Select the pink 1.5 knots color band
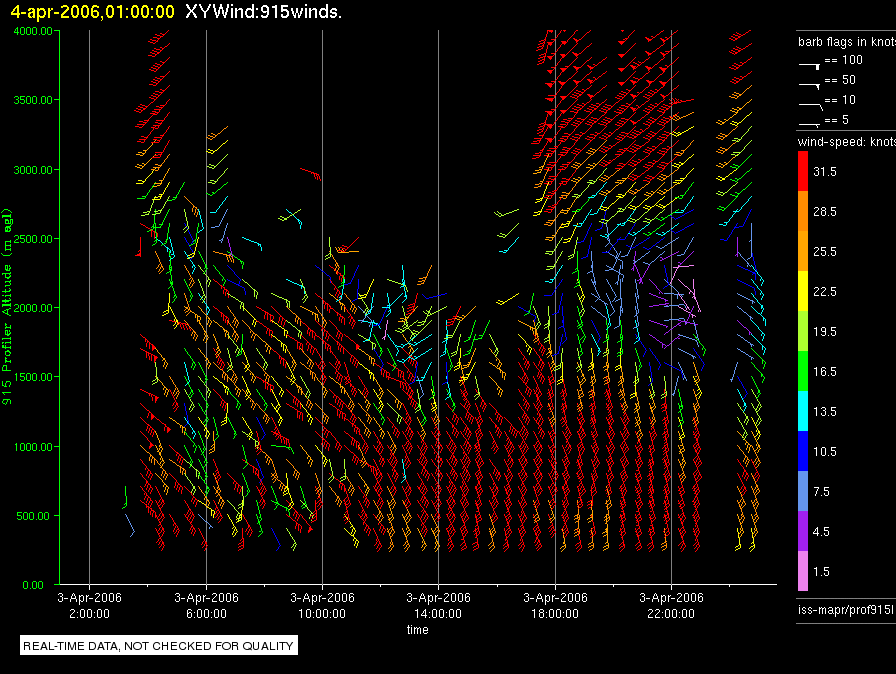 click(803, 571)
